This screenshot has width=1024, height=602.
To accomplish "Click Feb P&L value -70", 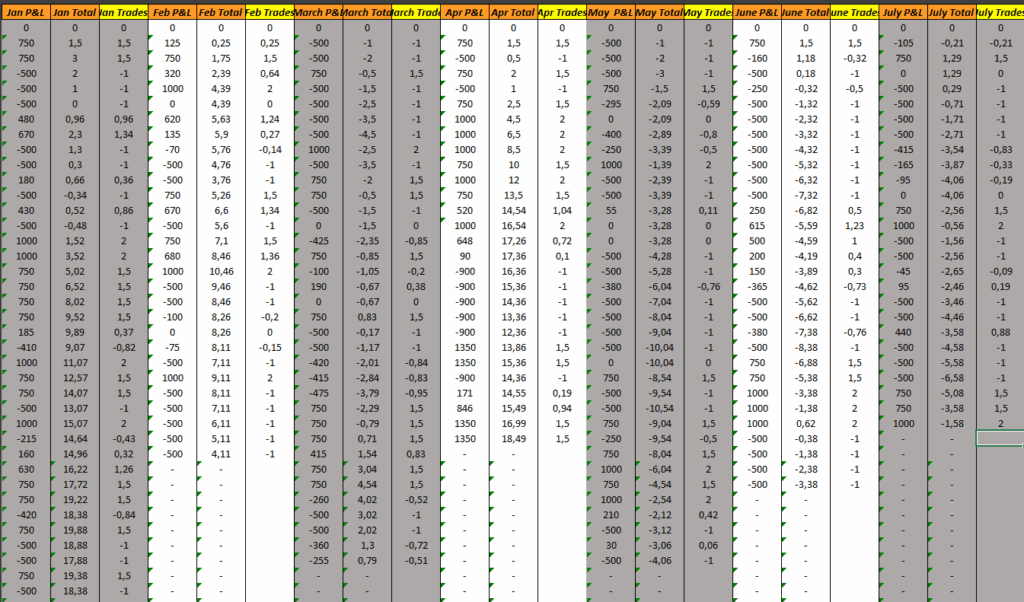I will 172,150.
